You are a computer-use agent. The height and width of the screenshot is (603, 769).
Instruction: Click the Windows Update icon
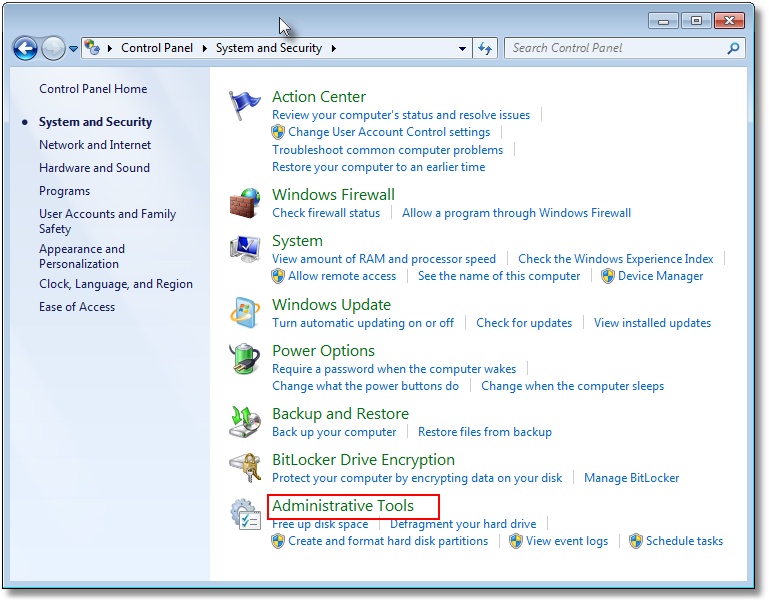(x=244, y=312)
